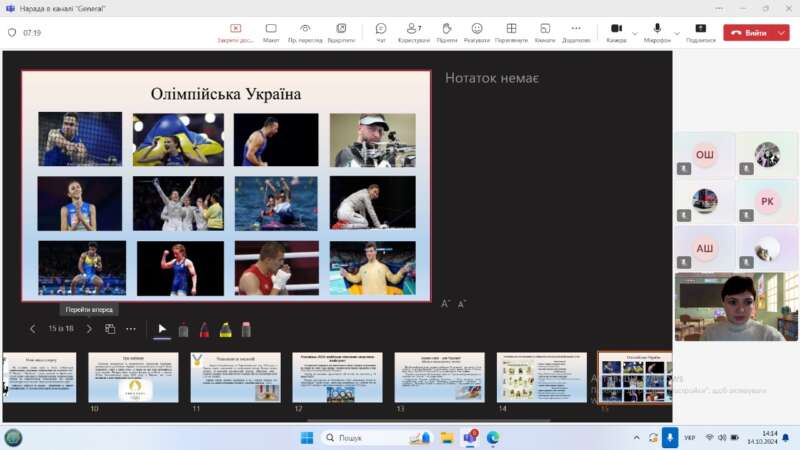Open the reactions menu
The height and width of the screenshot is (450, 800).
point(477,32)
